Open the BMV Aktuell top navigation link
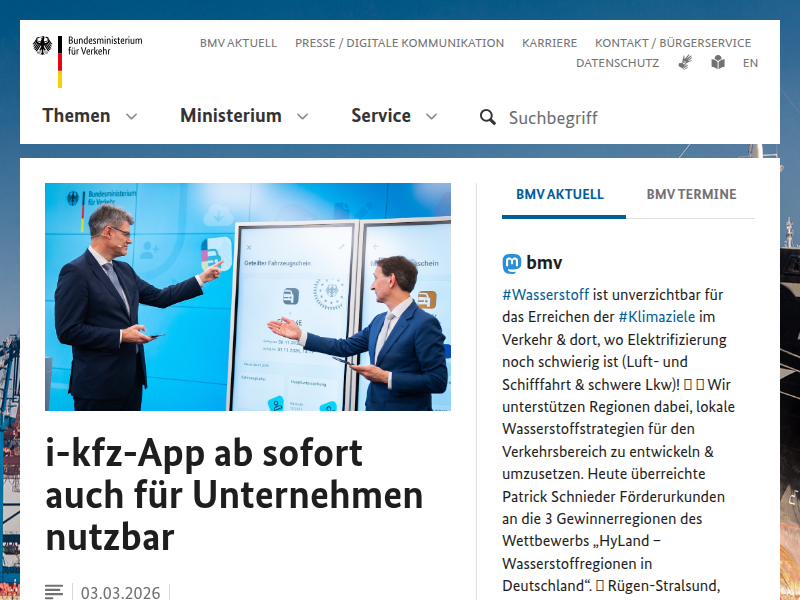Image resolution: width=800 pixels, height=600 pixels. 238,43
